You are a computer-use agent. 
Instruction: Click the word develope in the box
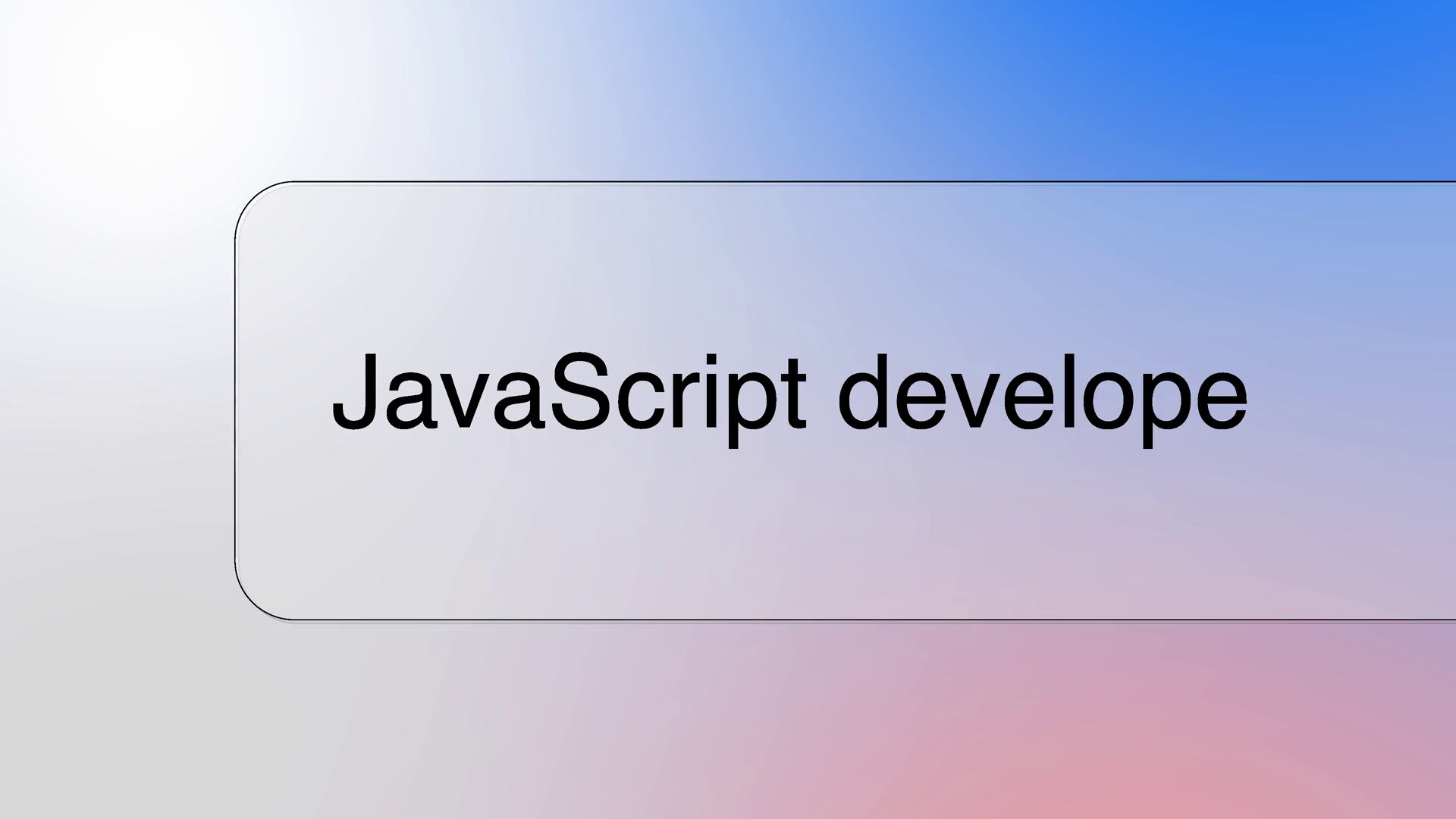click(x=1043, y=394)
